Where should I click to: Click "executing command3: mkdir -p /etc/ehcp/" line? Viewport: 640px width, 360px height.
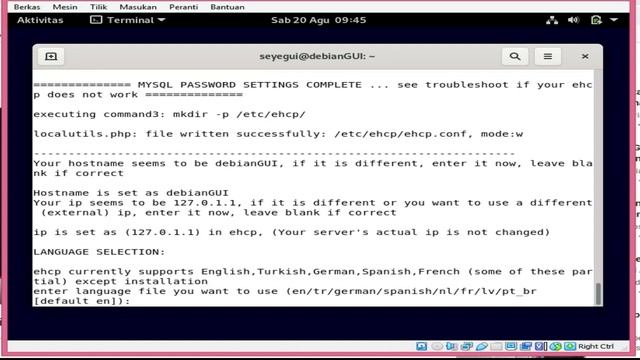169,114
